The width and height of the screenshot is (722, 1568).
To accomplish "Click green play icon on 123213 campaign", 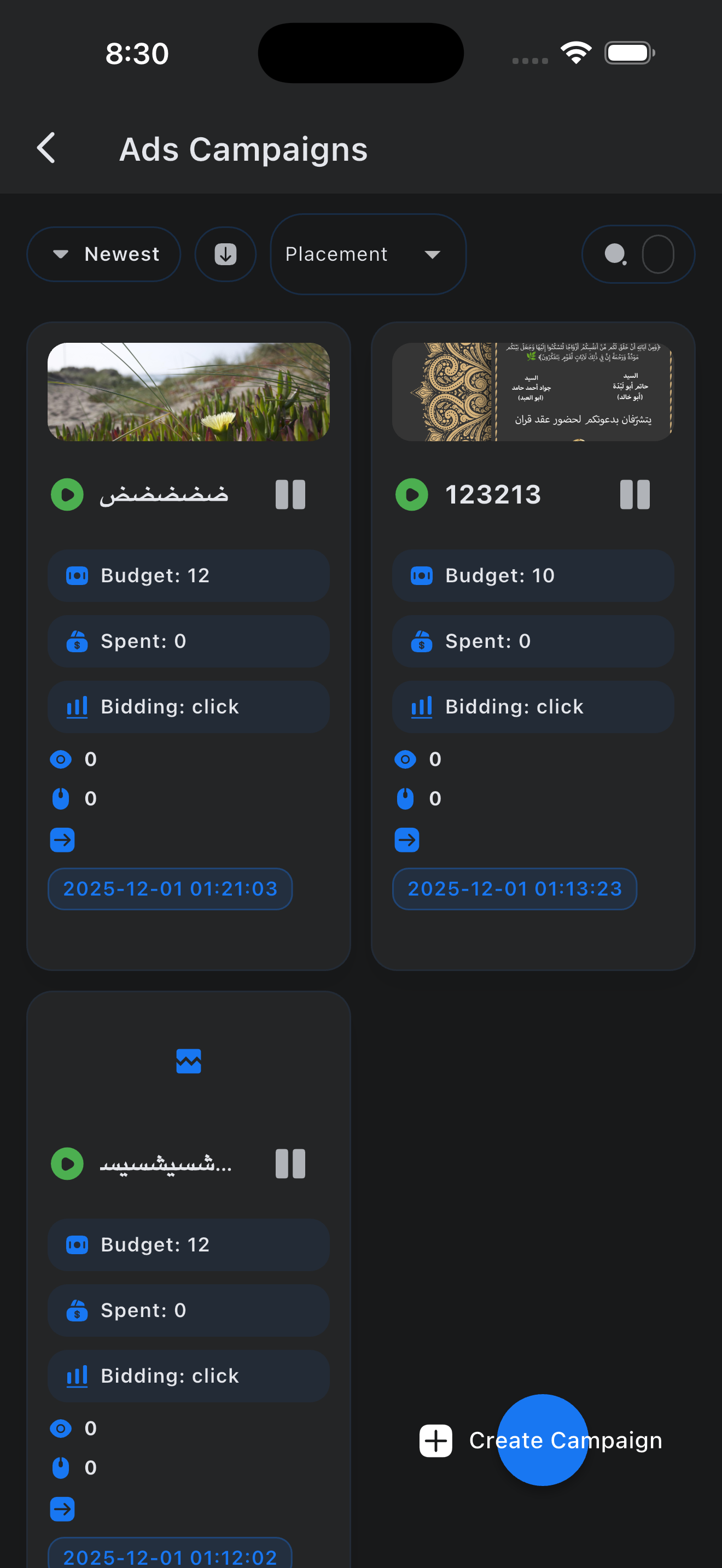I will coord(411,494).
